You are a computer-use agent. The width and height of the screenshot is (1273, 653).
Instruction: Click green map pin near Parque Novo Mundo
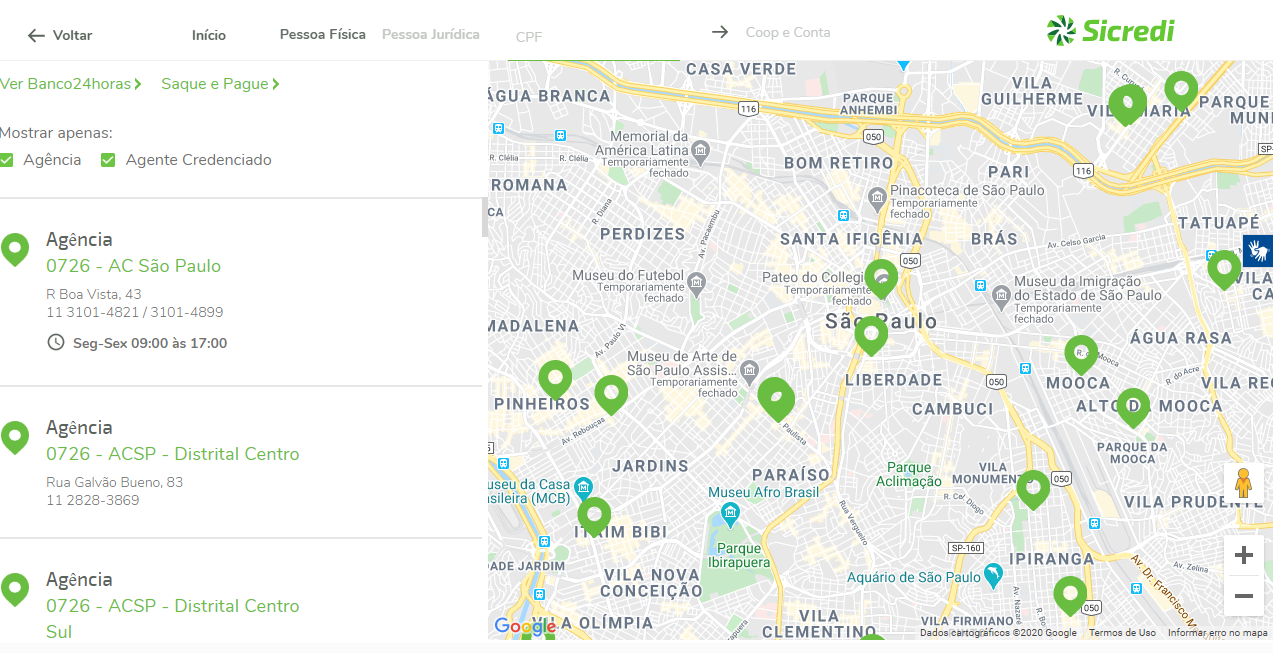[x=1181, y=90]
